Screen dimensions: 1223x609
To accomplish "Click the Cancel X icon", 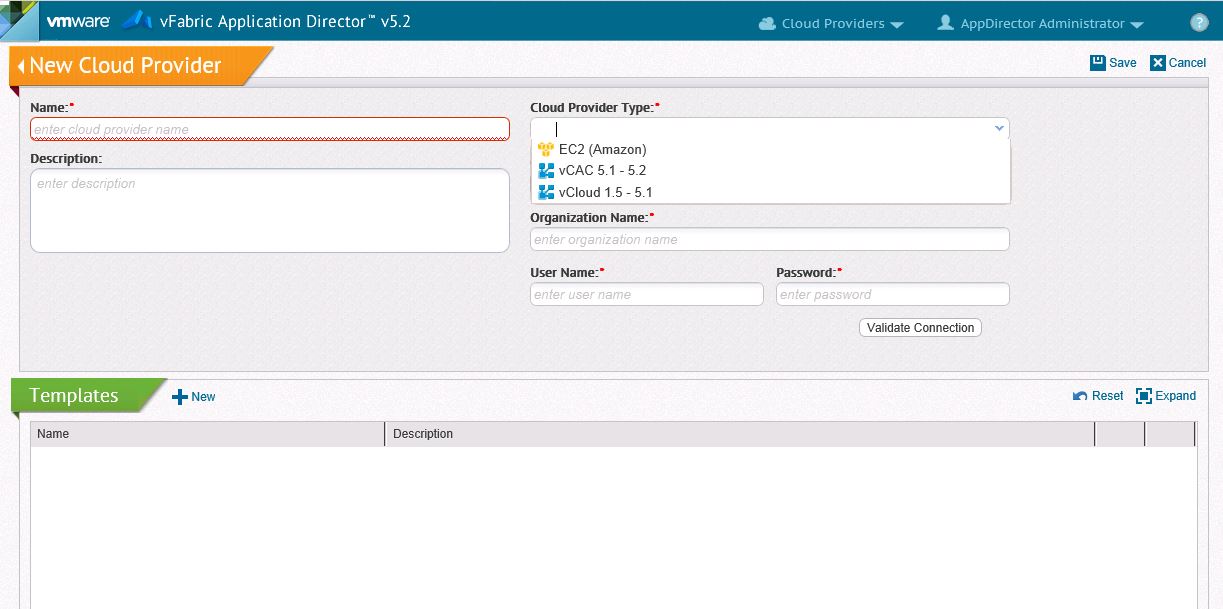I will click(1158, 63).
